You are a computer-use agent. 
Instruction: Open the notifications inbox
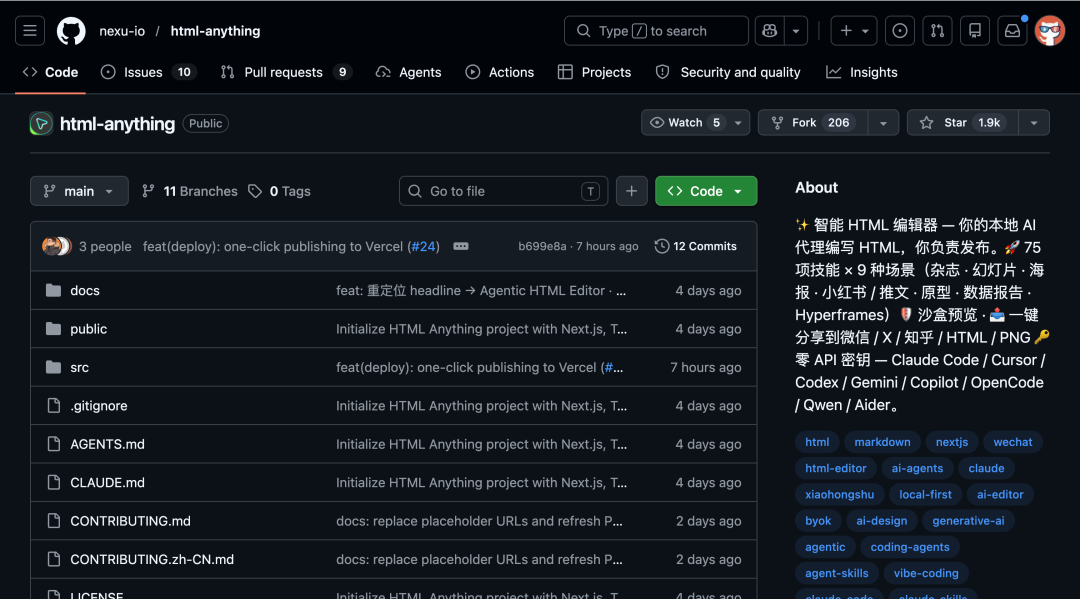point(1012,31)
